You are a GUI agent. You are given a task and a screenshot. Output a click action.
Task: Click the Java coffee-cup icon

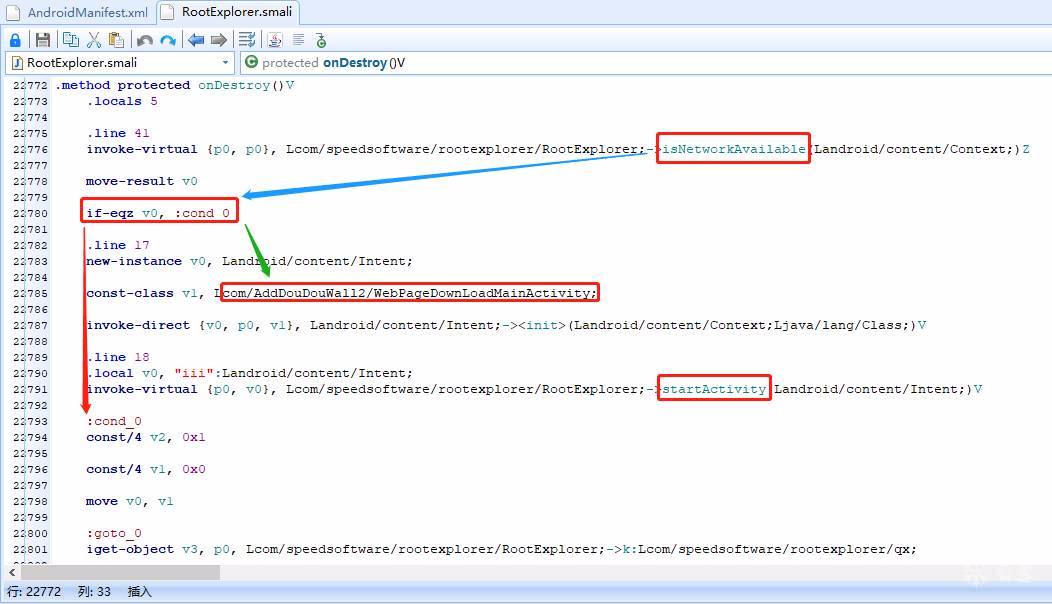(275, 40)
